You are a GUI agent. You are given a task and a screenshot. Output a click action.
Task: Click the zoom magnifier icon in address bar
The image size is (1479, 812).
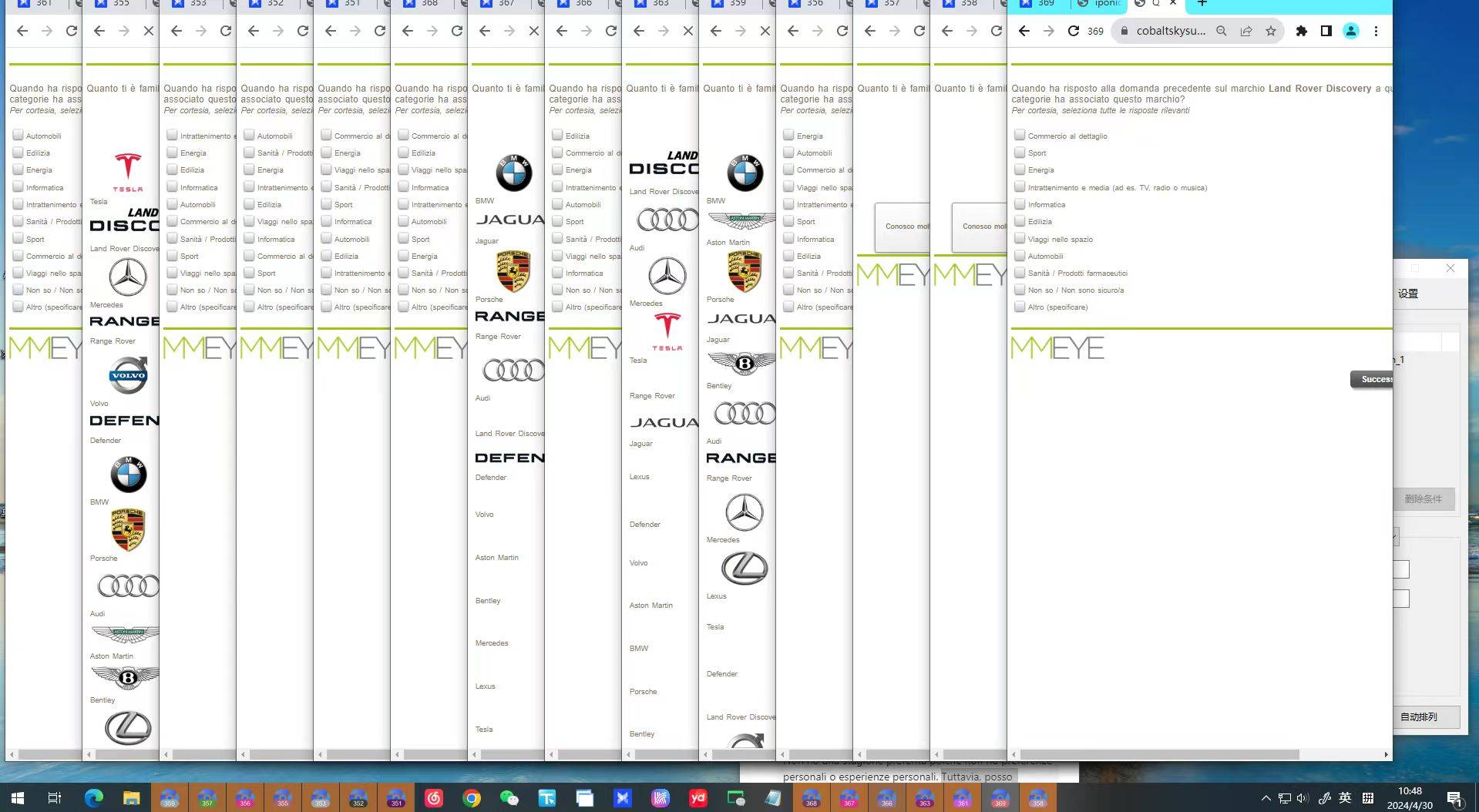point(1222,31)
